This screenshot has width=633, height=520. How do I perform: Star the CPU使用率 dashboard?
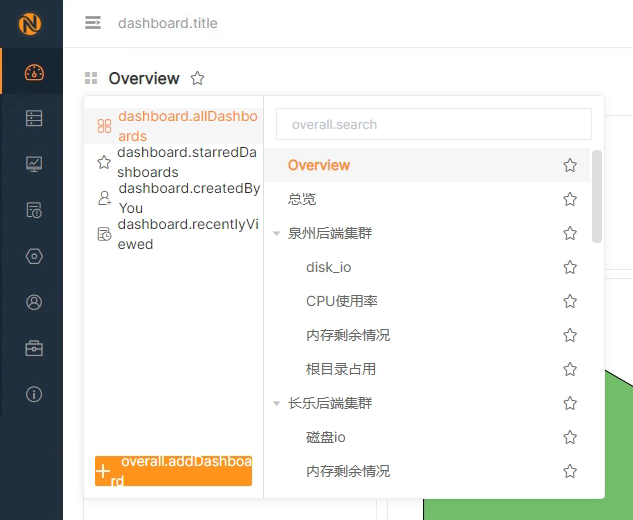tap(570, 301)
